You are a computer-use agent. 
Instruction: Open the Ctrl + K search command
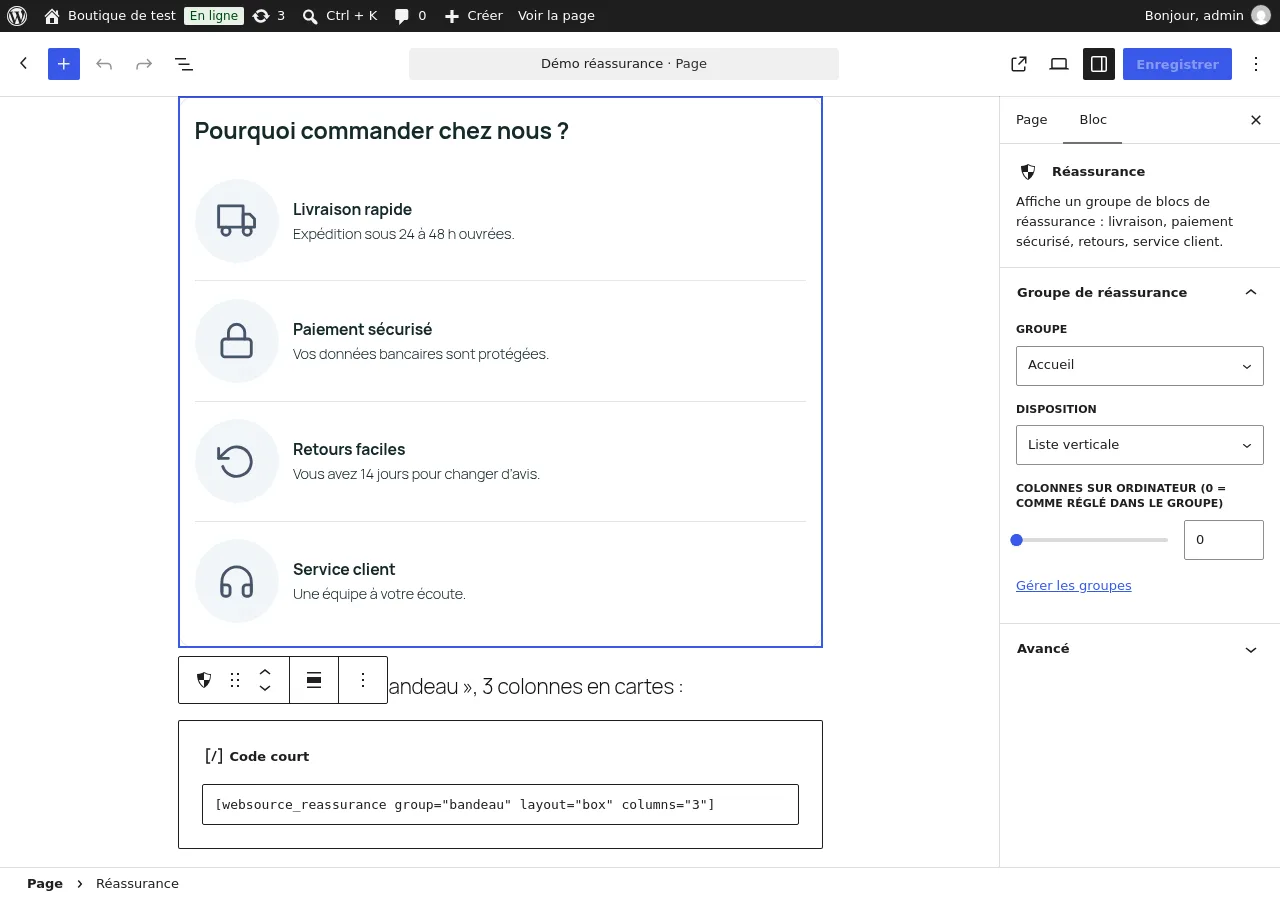pyautogui.click(x=340, y=16)
